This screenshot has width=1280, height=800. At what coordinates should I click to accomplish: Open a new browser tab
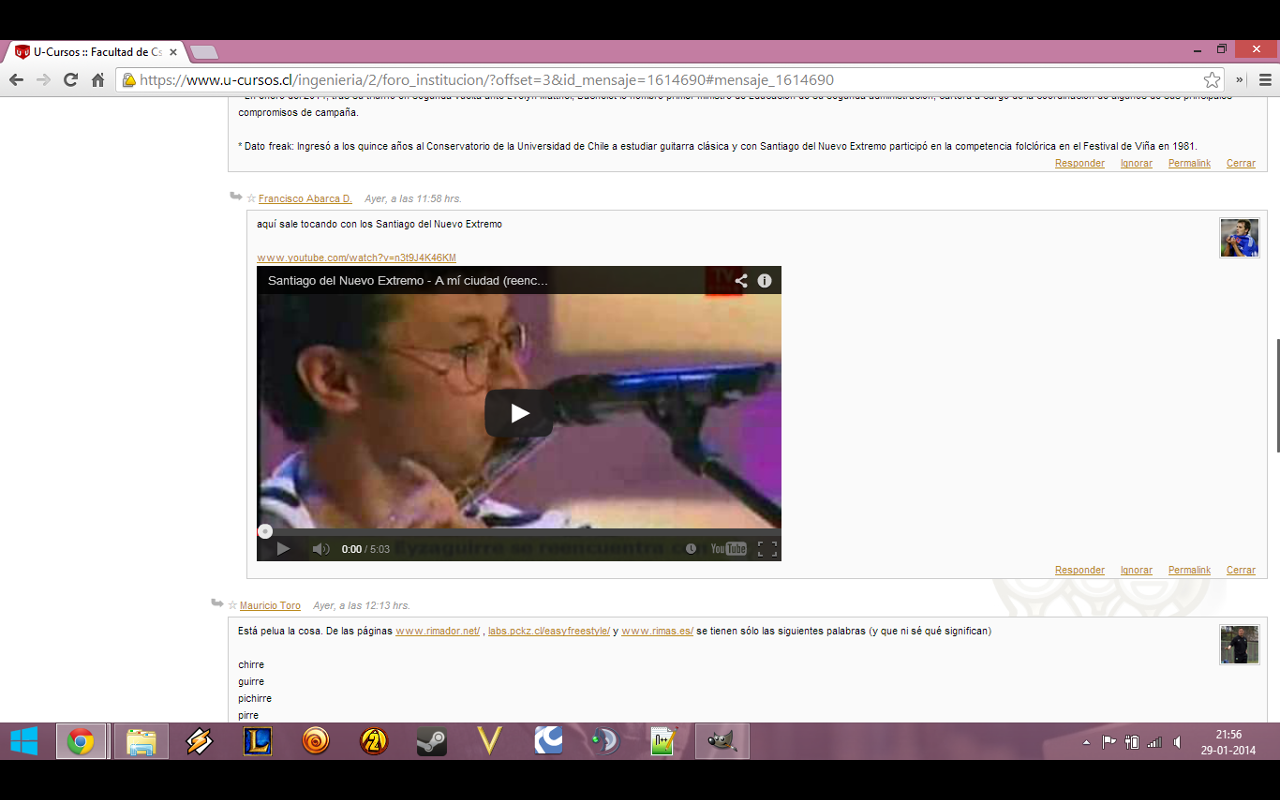pos(203,52)
